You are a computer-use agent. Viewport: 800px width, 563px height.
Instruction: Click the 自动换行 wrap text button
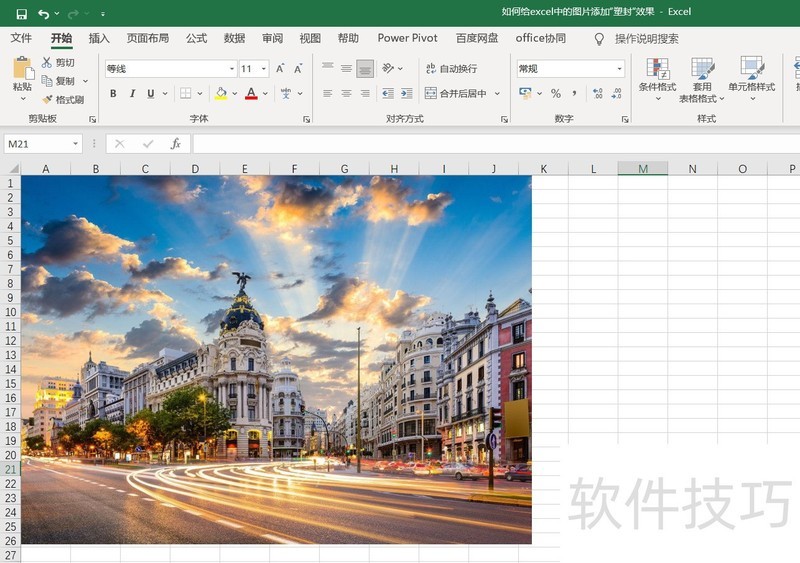(452, 68)
